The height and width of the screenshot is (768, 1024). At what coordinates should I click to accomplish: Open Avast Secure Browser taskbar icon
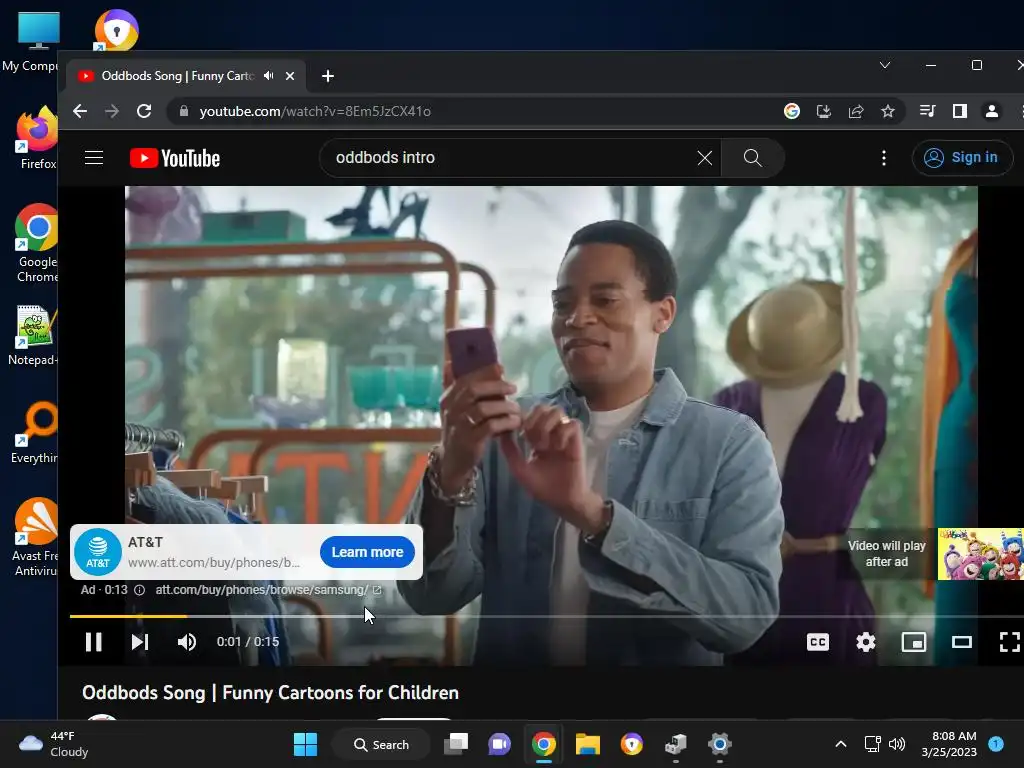[x=632, y=744]
